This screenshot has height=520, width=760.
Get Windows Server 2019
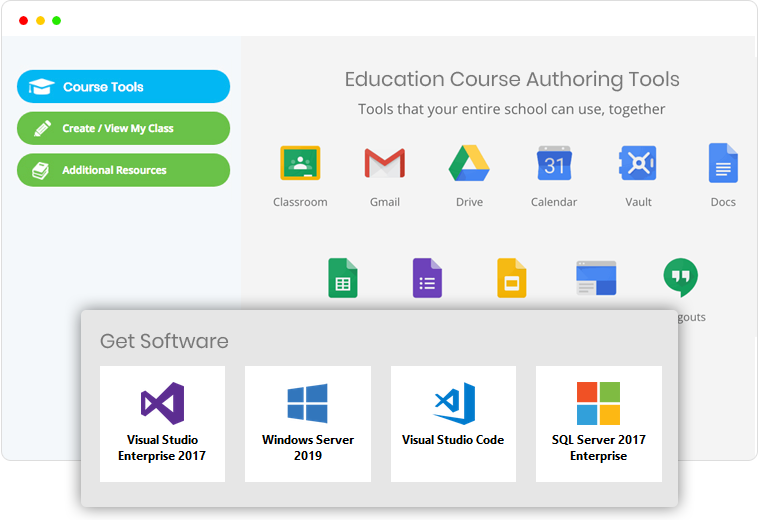click(308, 424)
